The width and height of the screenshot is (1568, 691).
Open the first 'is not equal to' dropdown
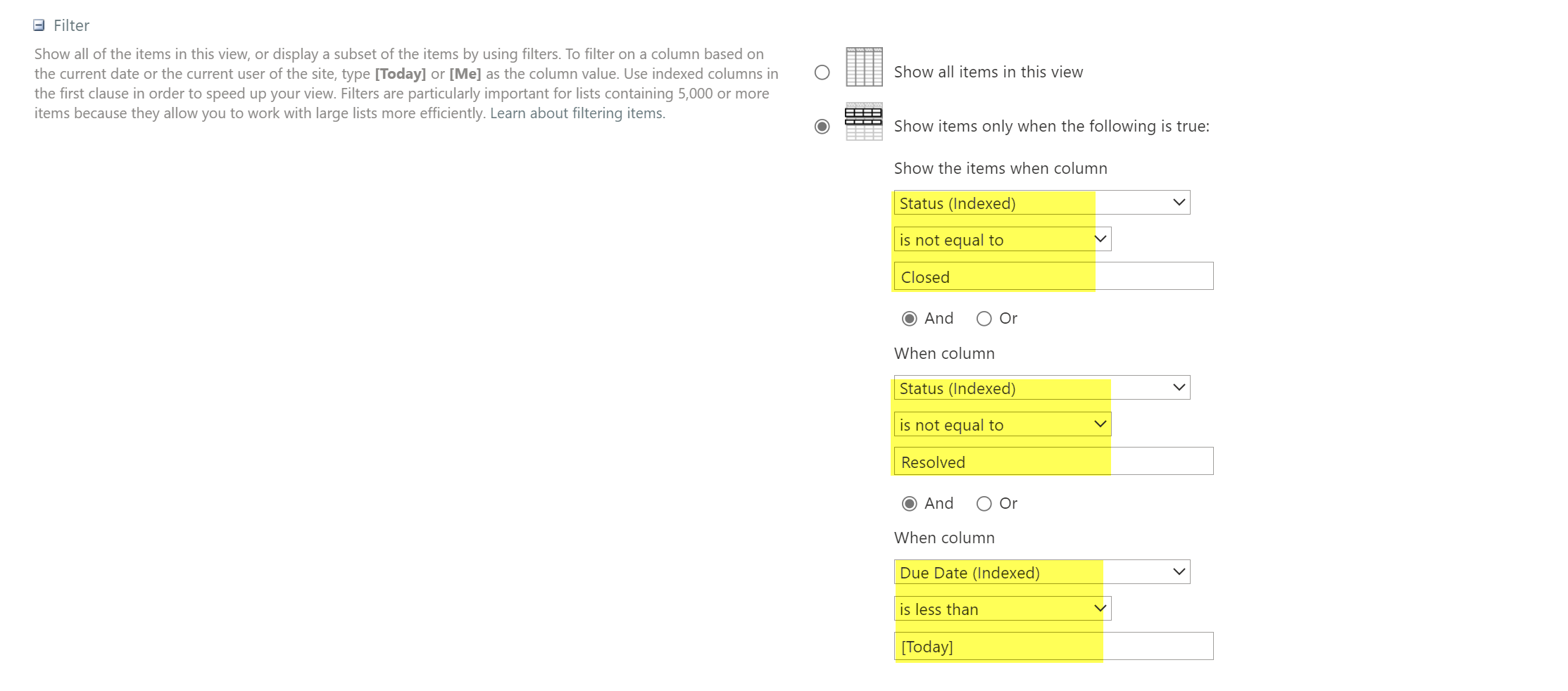[1002, 239]
